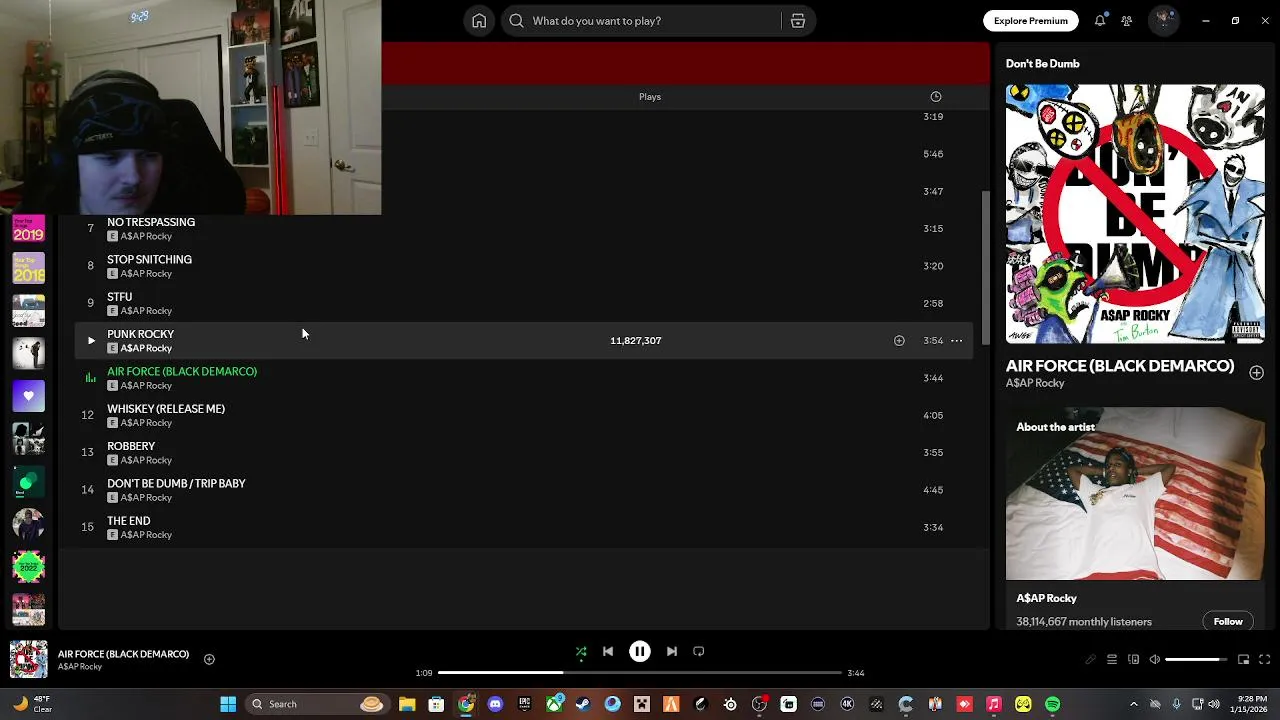Open the Friend Activity icon
Screen dimensions: 1280x720
point(1127,20)
